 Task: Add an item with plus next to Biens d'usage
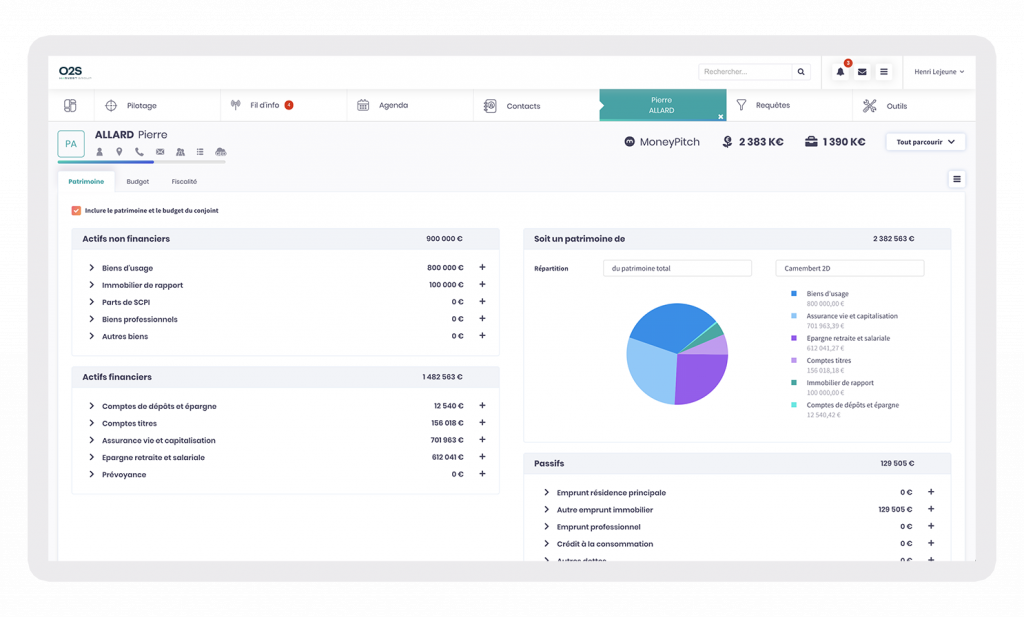pos(482,268)
